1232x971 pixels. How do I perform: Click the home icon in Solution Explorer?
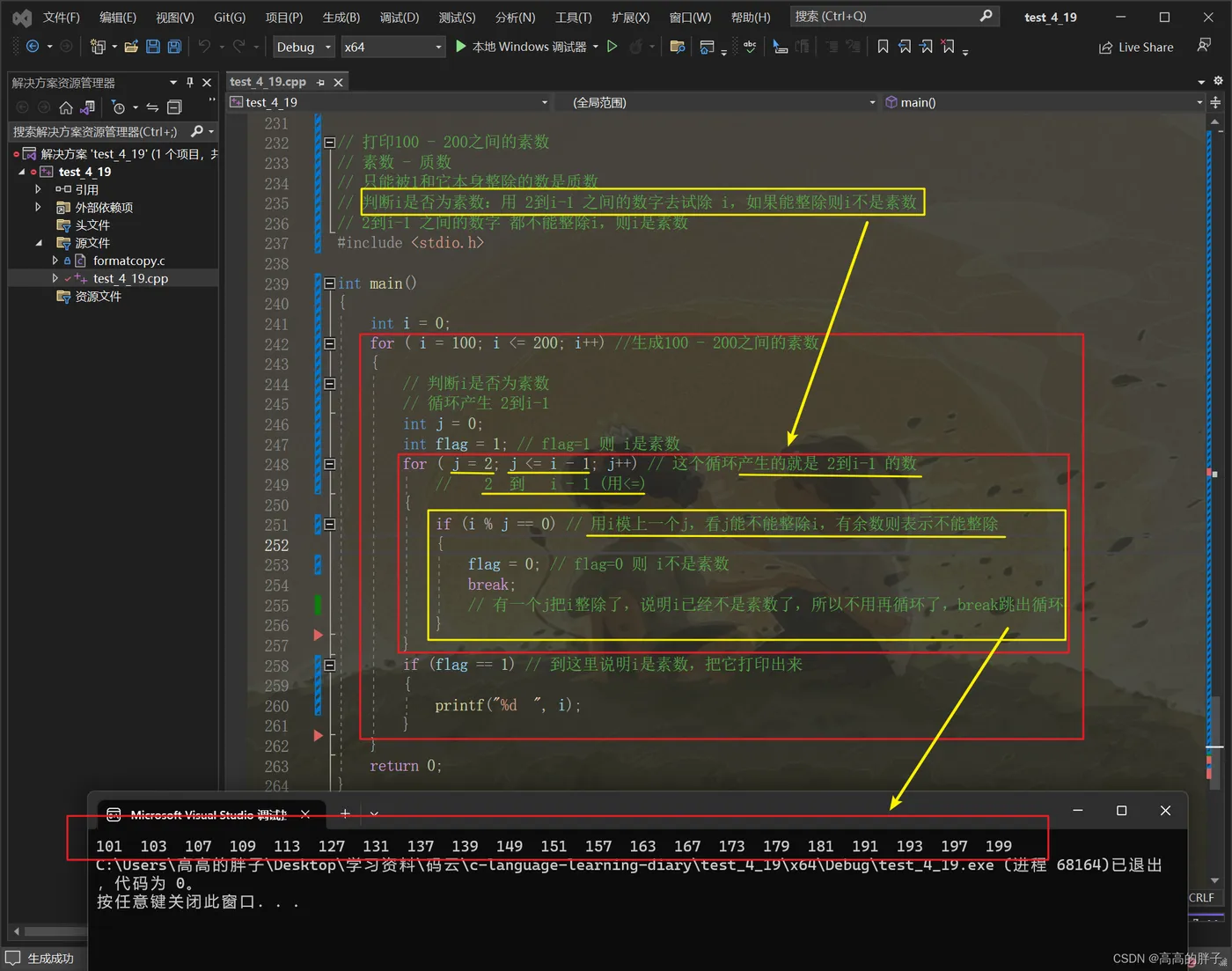click(66, 107)
